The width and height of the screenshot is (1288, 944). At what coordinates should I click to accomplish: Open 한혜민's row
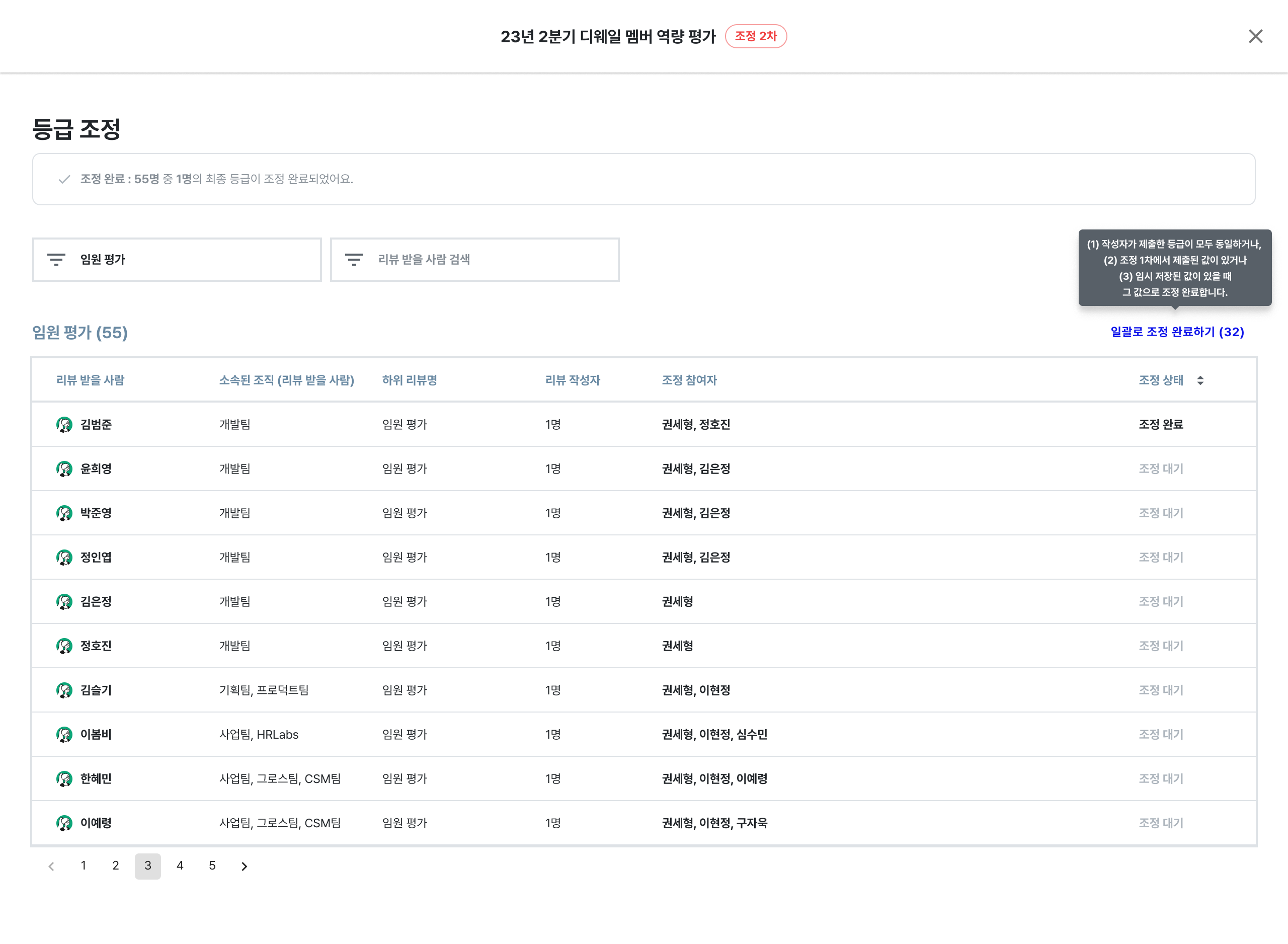(x=96, y=779)
